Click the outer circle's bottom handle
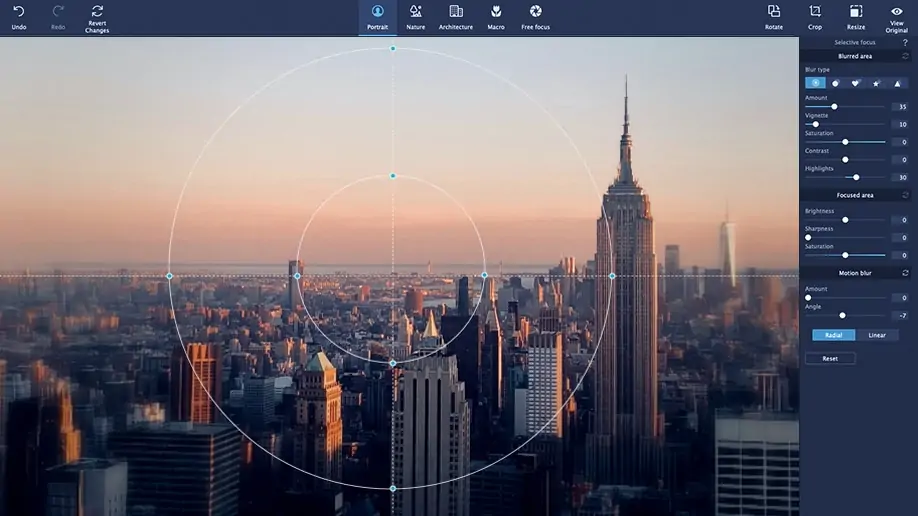The image size is (918, 516). [393, 488]
